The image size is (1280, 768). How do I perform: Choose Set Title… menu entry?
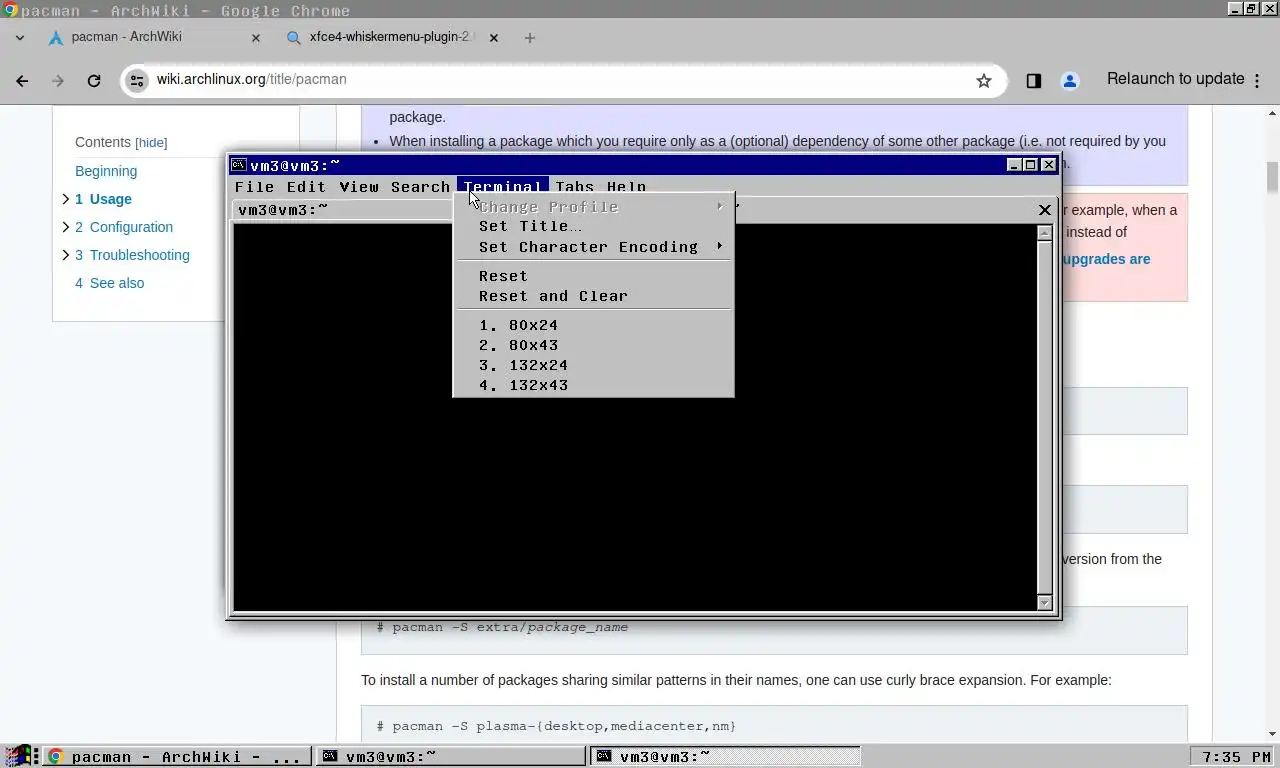[x=593, y=226]
